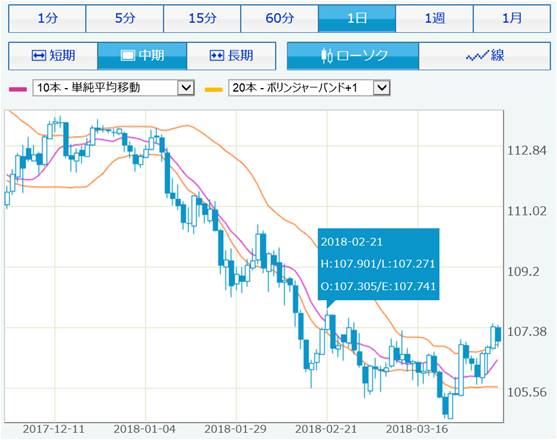
Task: Switch to 線 line chart
Action: point(485,56)
